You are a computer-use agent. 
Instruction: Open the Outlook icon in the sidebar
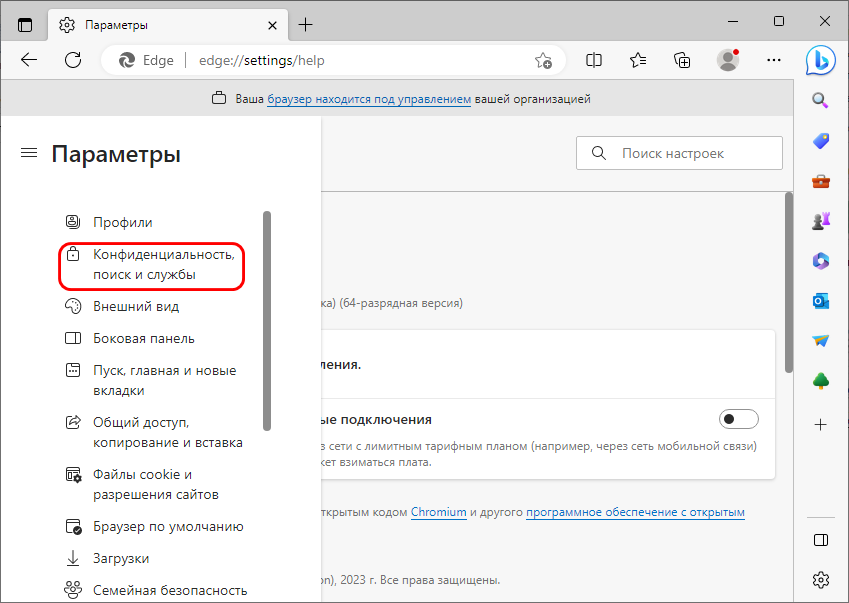(821, 301)
